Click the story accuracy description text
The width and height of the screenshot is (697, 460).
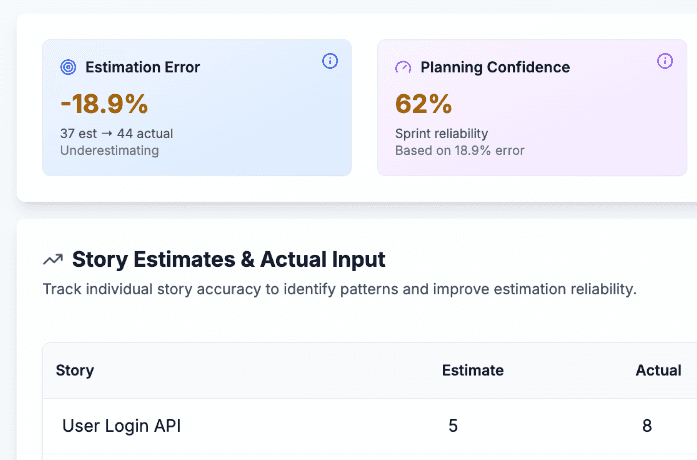pyautogui.click(x=339, y=289)
